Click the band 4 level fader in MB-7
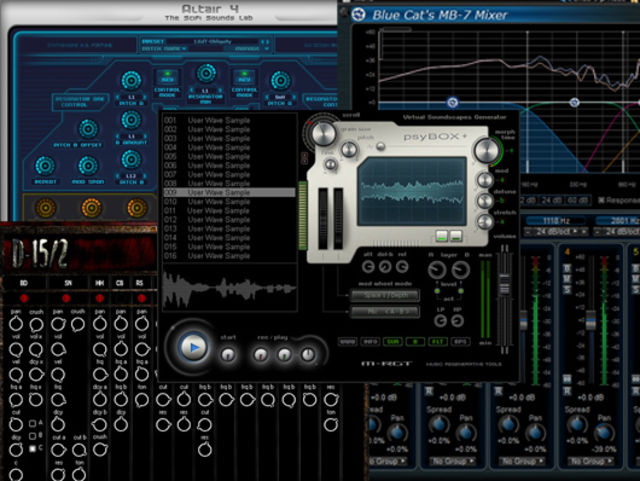Viewport: 640px width, 481px height. tap(590, 320)
